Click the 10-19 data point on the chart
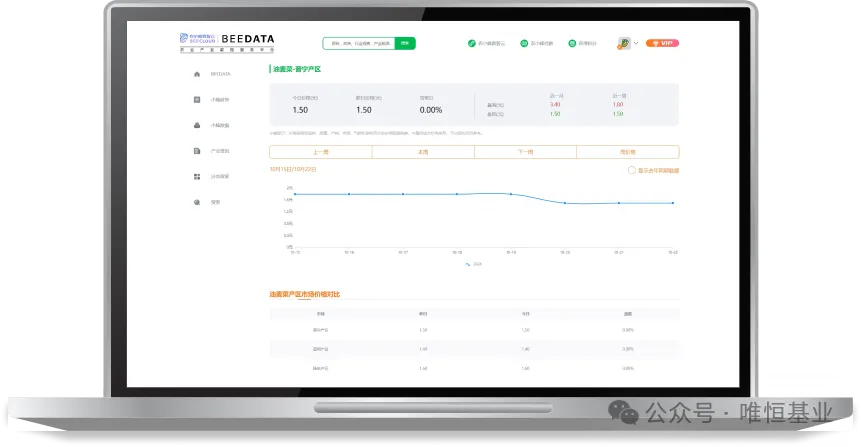This screenshot has width=861, height=447. (511, 194)
